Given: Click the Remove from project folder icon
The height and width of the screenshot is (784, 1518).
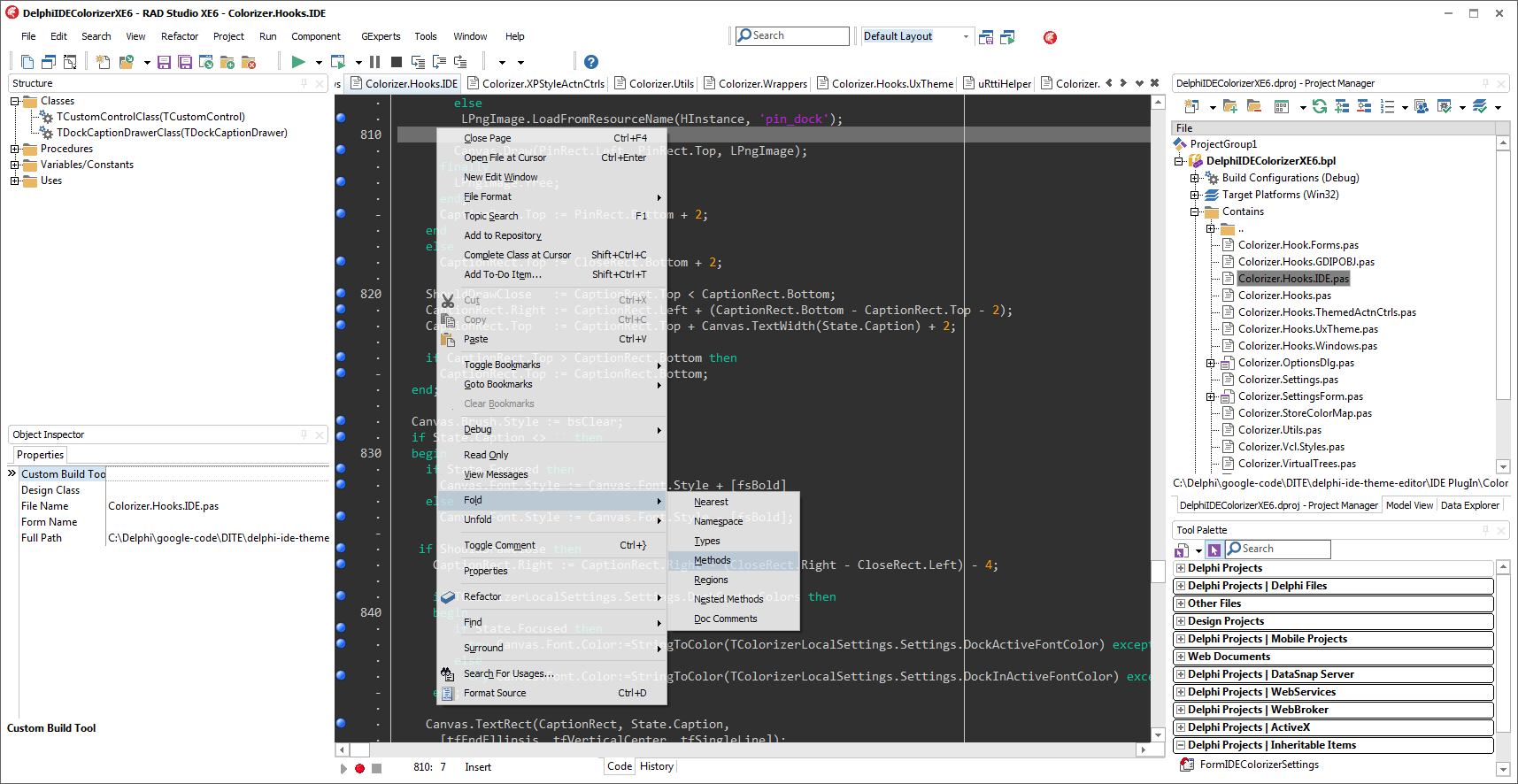Looking at the screenshot, I should pyautogui.click(x=249, y=62).
